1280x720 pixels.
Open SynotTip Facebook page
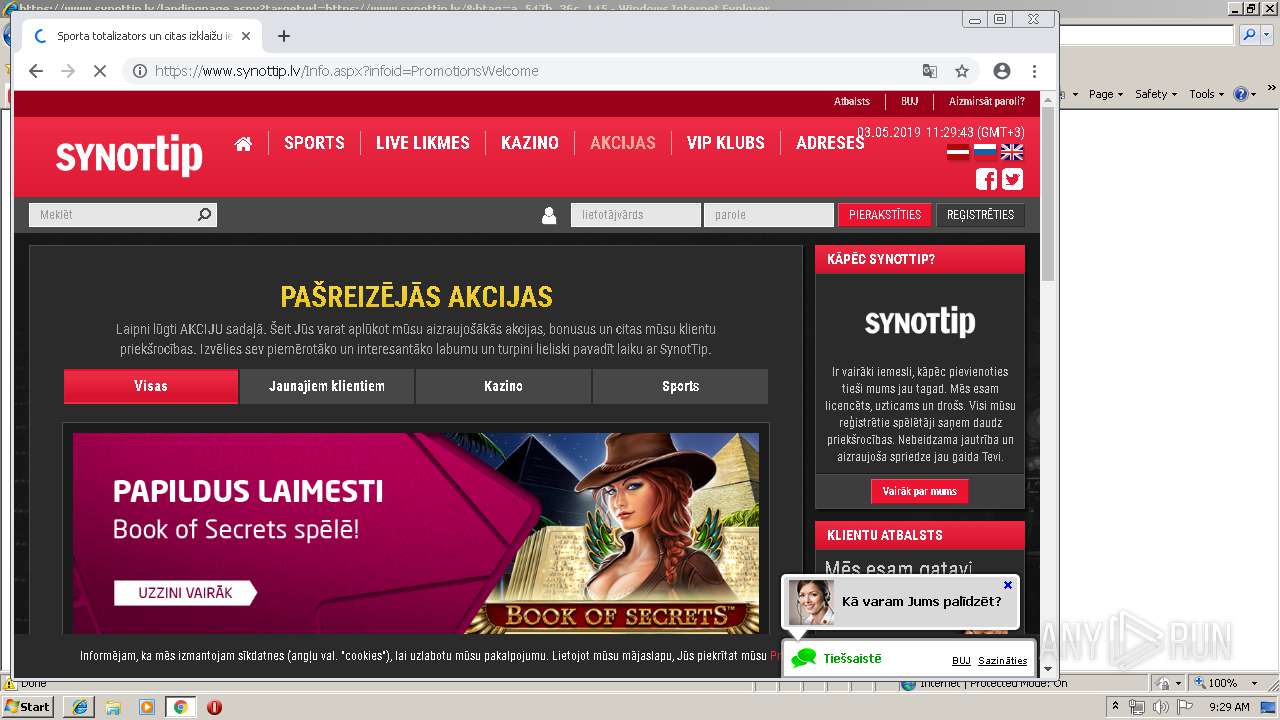(x=986, y=179)
